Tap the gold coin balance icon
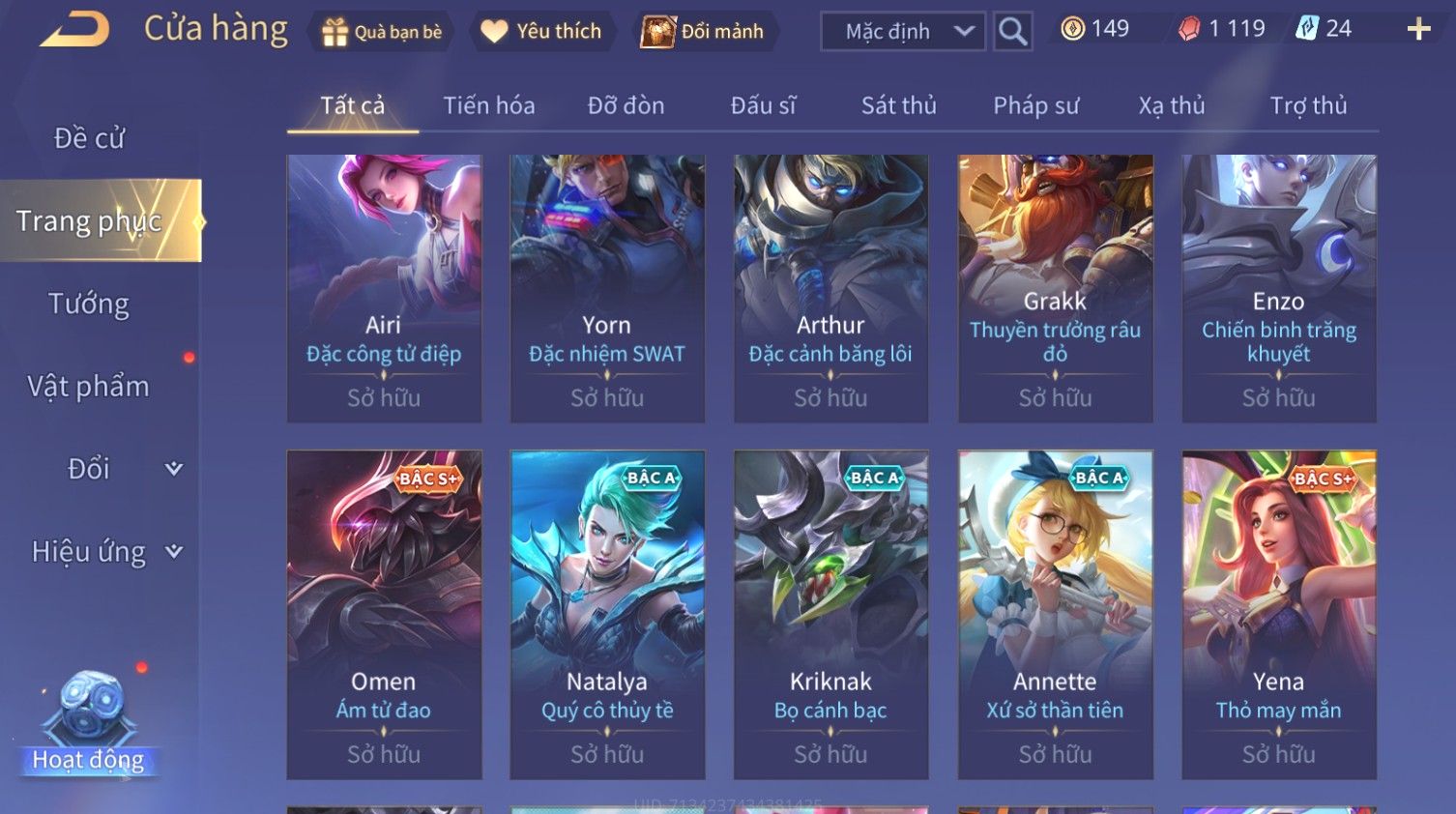 coord(1072,29)
